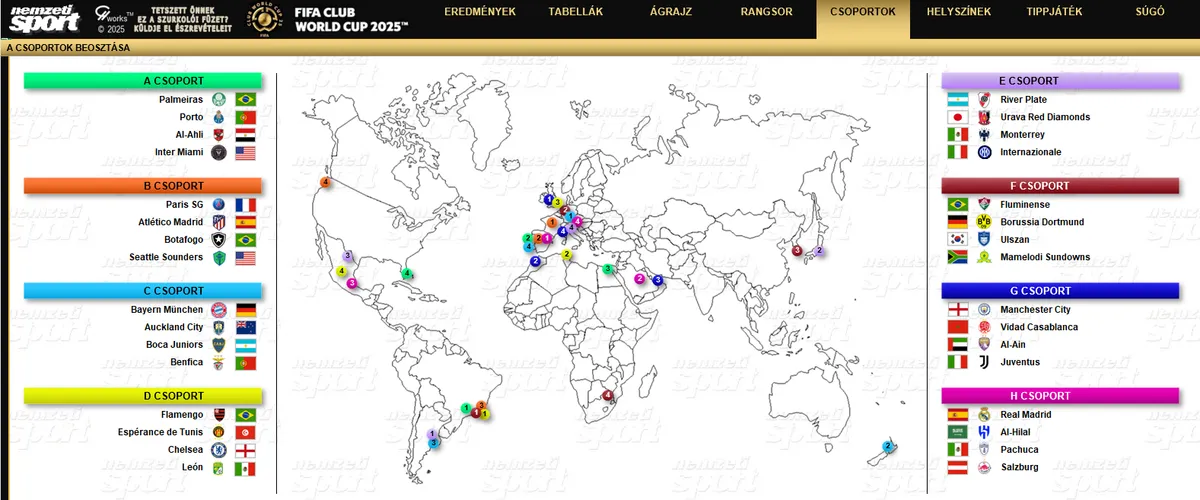Click the Pachuca team name

pos(1021,450)
